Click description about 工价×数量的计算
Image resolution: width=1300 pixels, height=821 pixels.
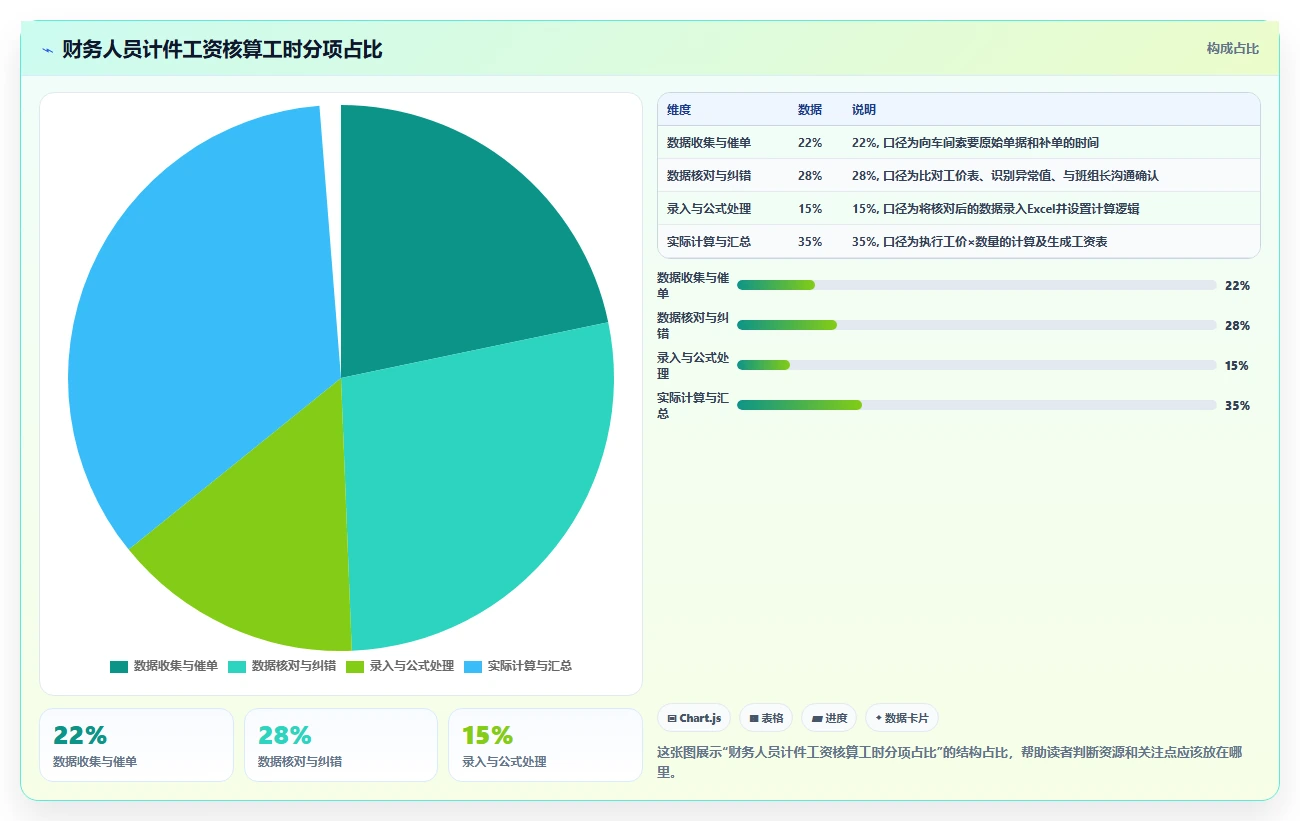point(980,242)
